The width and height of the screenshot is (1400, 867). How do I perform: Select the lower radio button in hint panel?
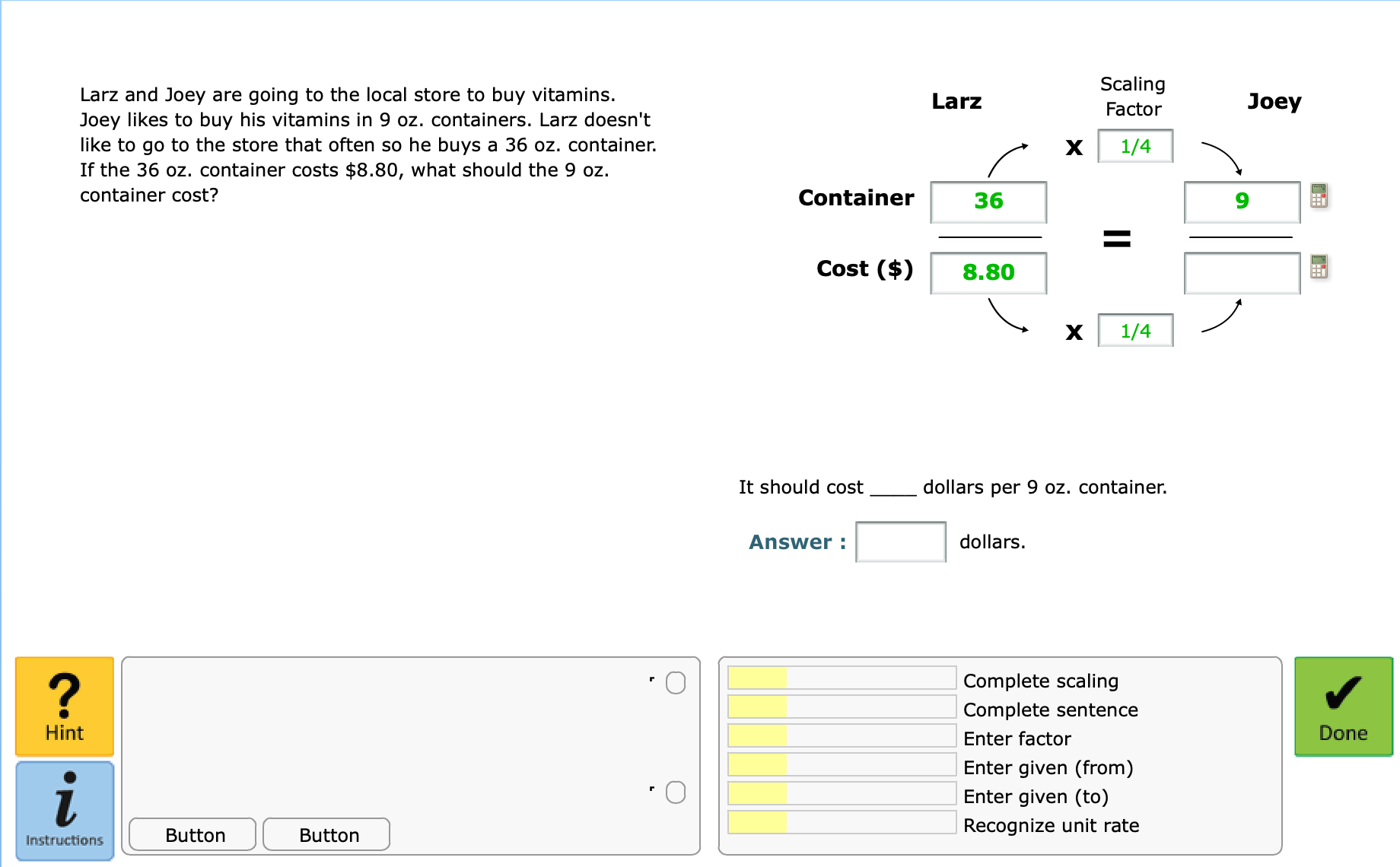[676, 792]
